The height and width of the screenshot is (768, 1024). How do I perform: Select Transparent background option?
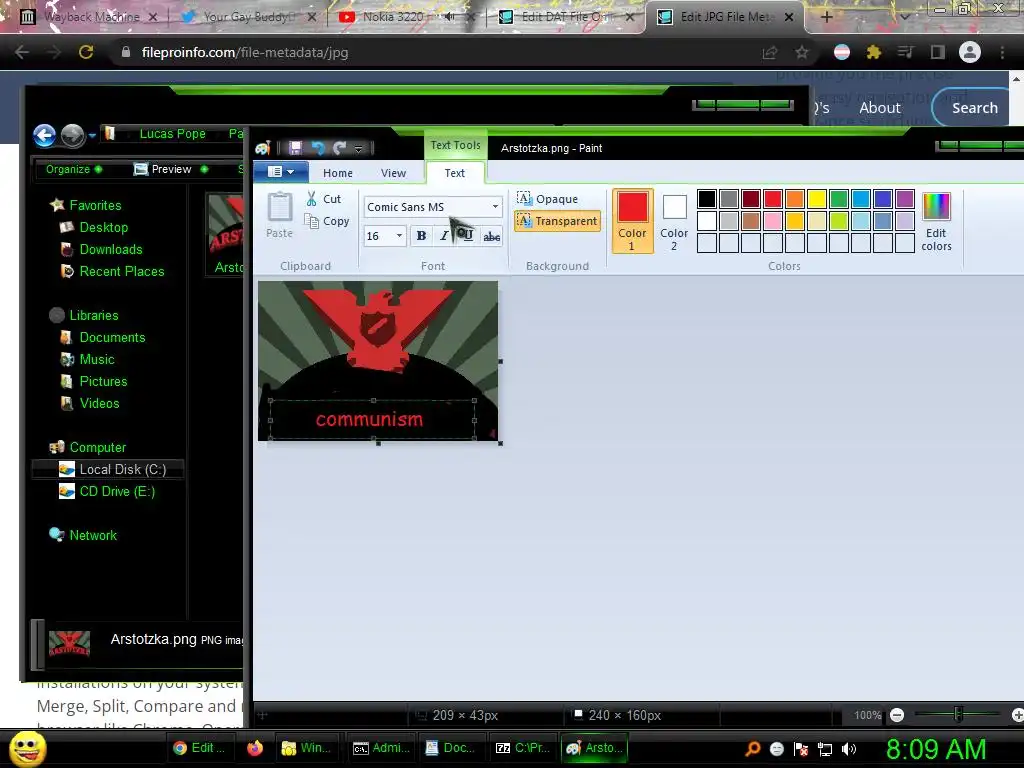point(557,221)
